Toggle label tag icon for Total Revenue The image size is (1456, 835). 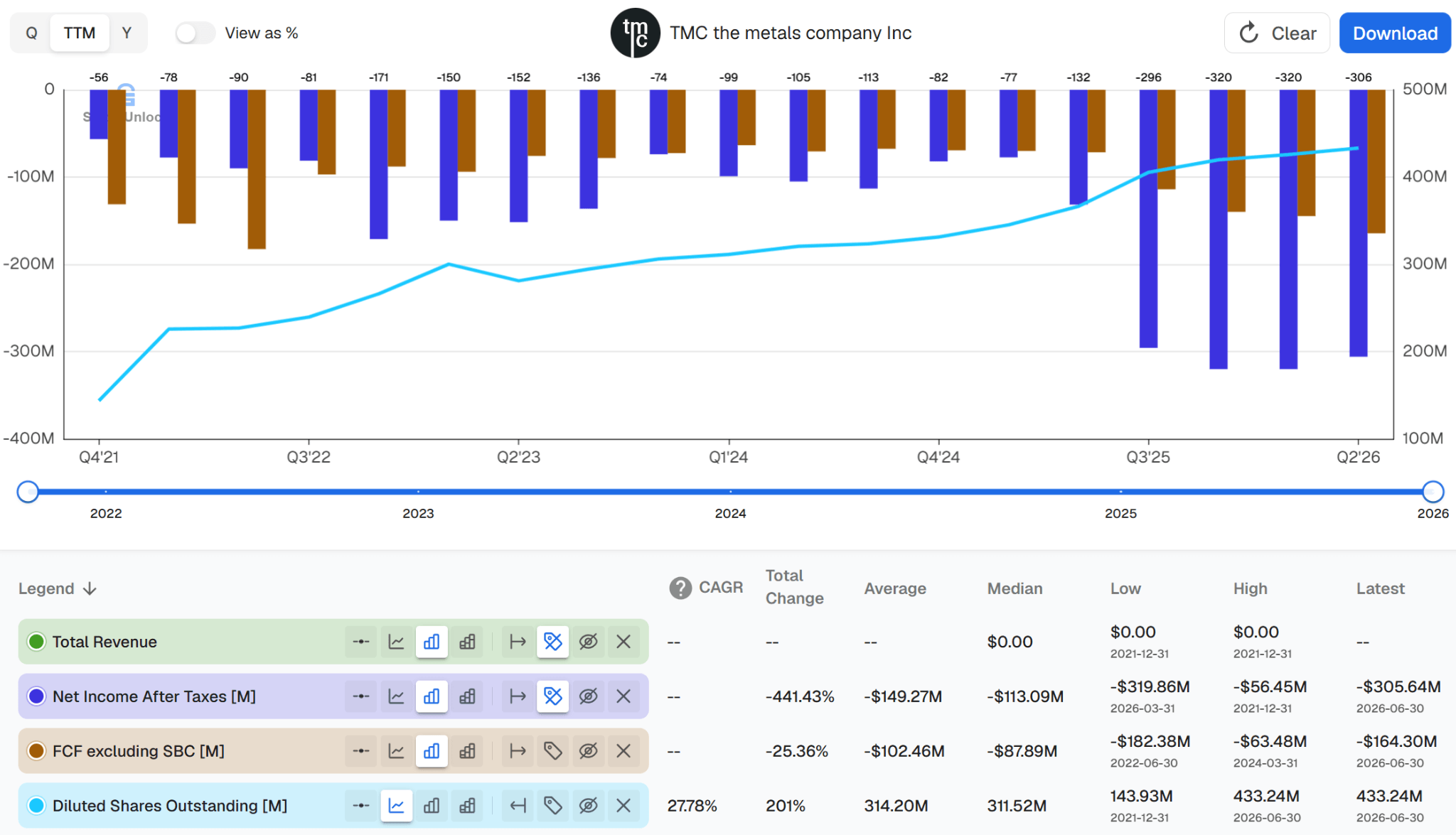click(552, 642)
